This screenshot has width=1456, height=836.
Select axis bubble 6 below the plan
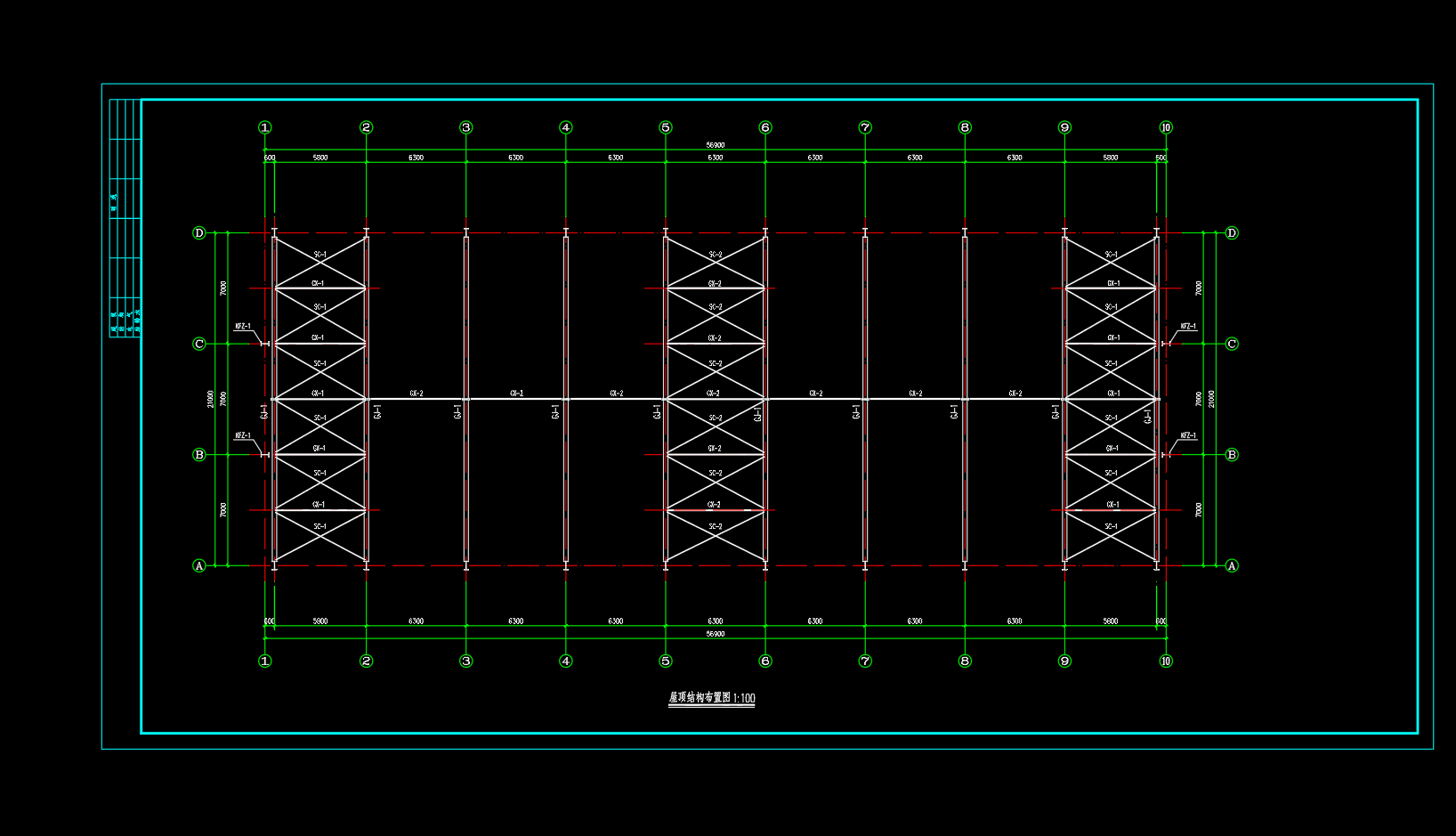[765, 661]
